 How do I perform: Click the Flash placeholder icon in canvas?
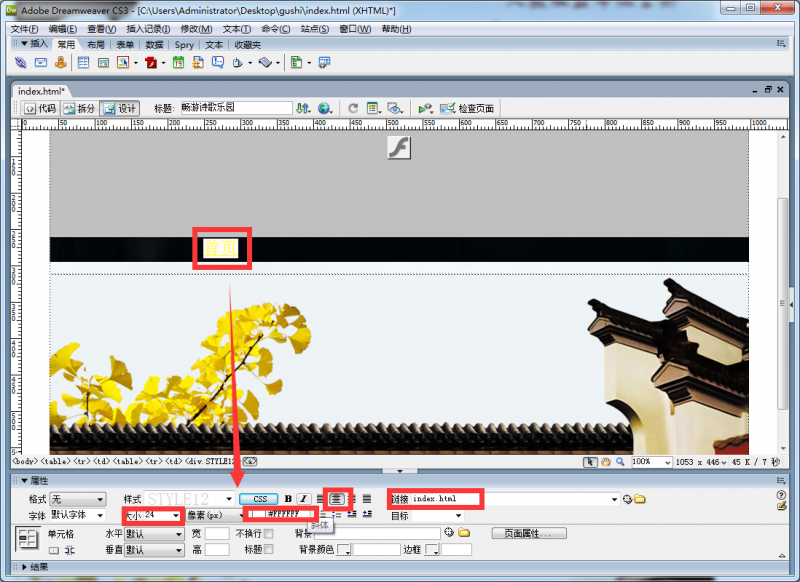click(399, 148)
